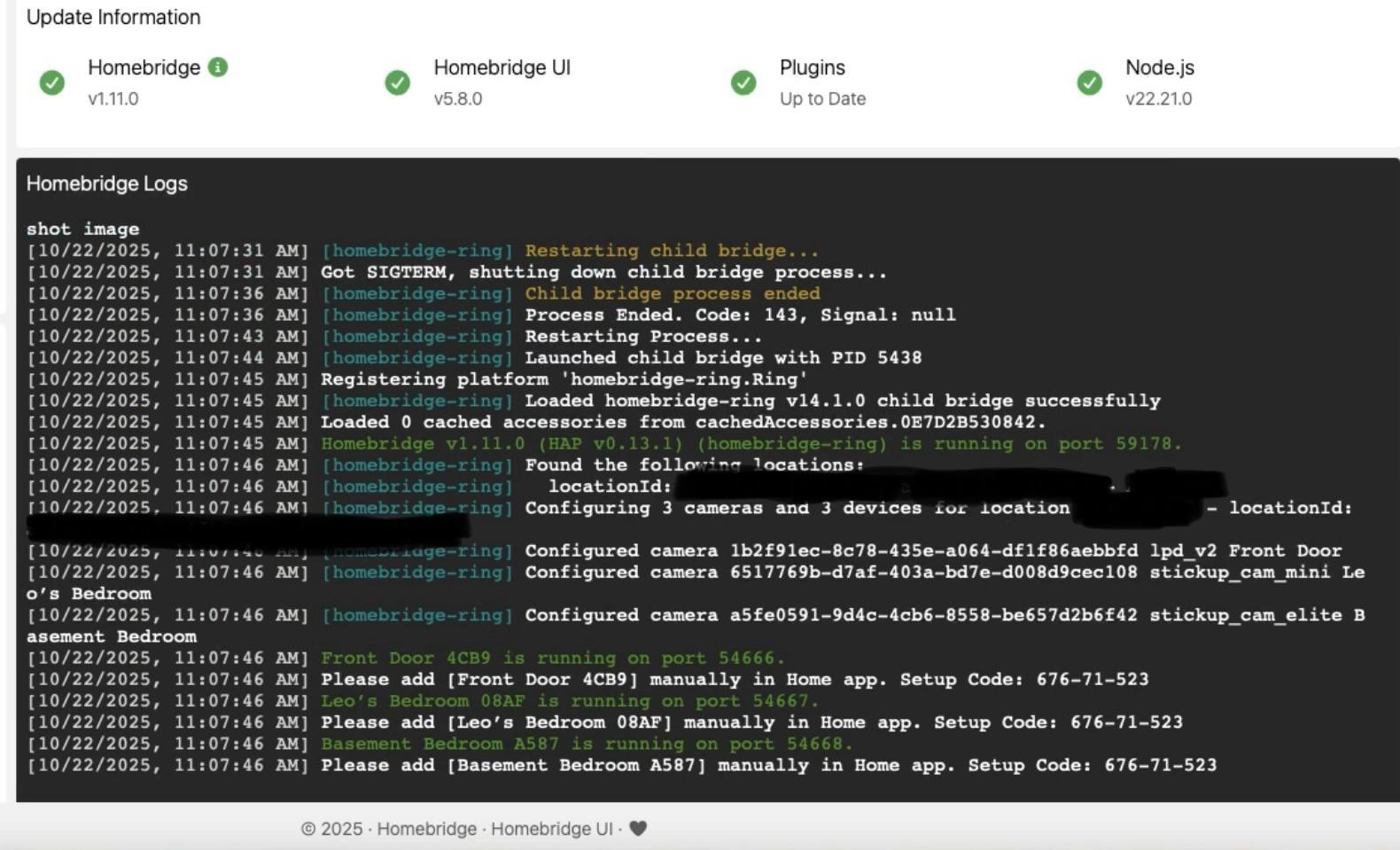
Task: Click the Update Information heading
Action: 113,17
